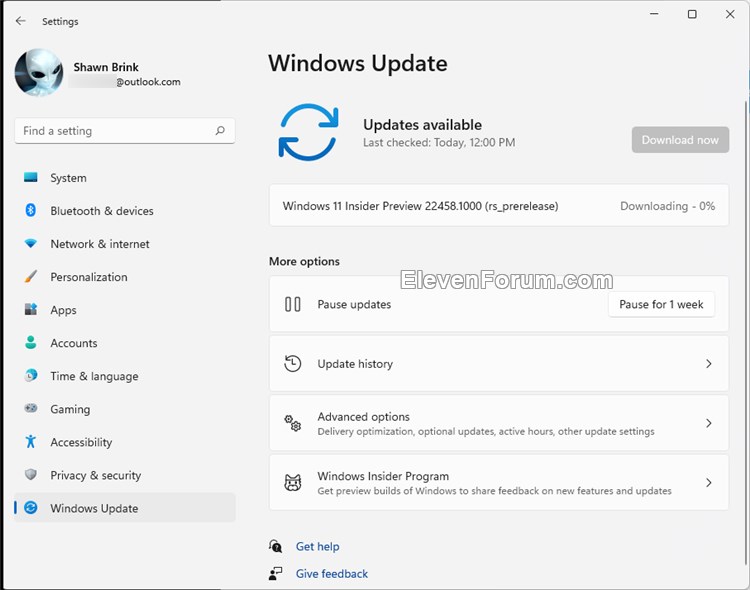Click the Downloading - 0% status text

(667, 206)
